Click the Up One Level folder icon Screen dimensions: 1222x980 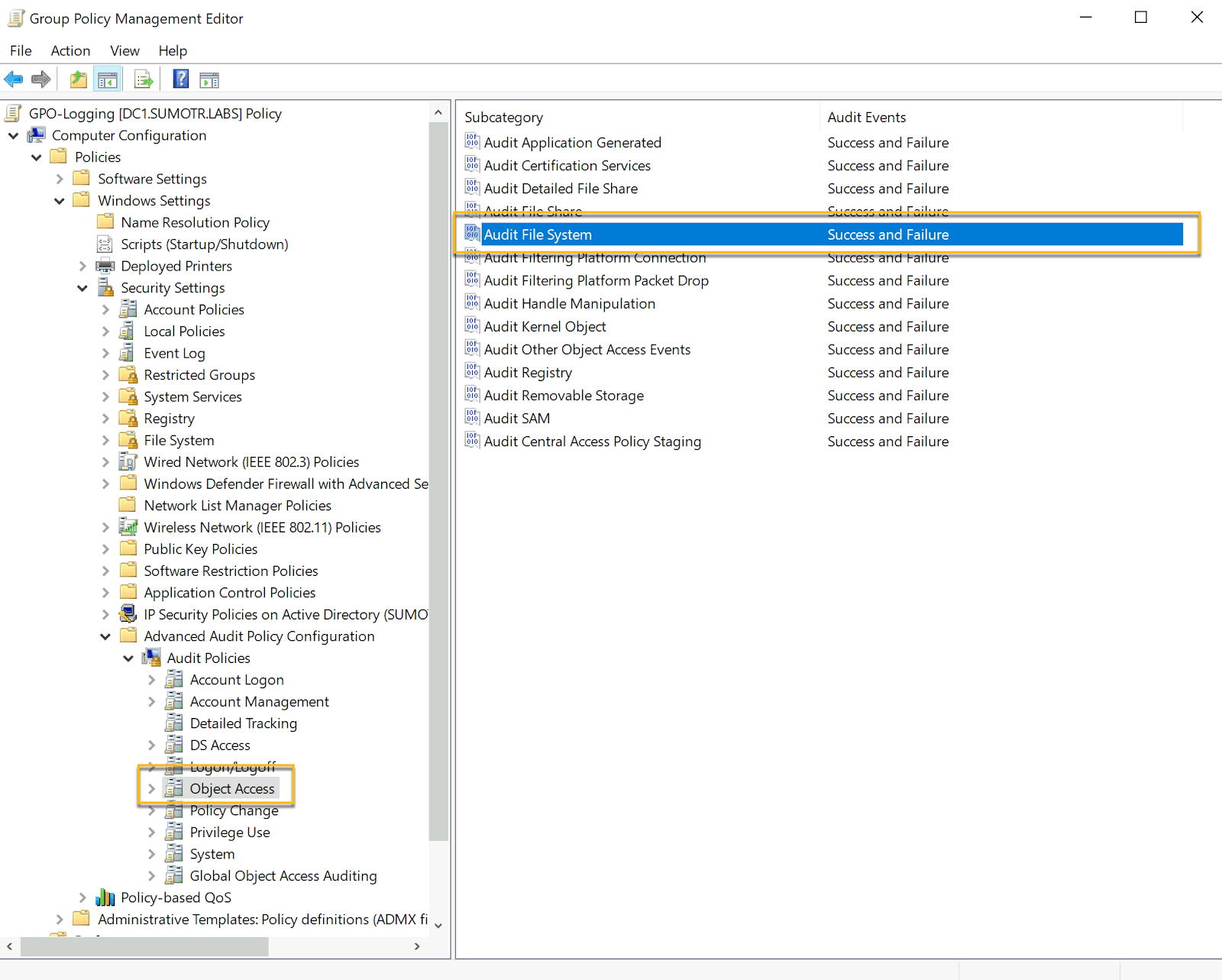77,79
